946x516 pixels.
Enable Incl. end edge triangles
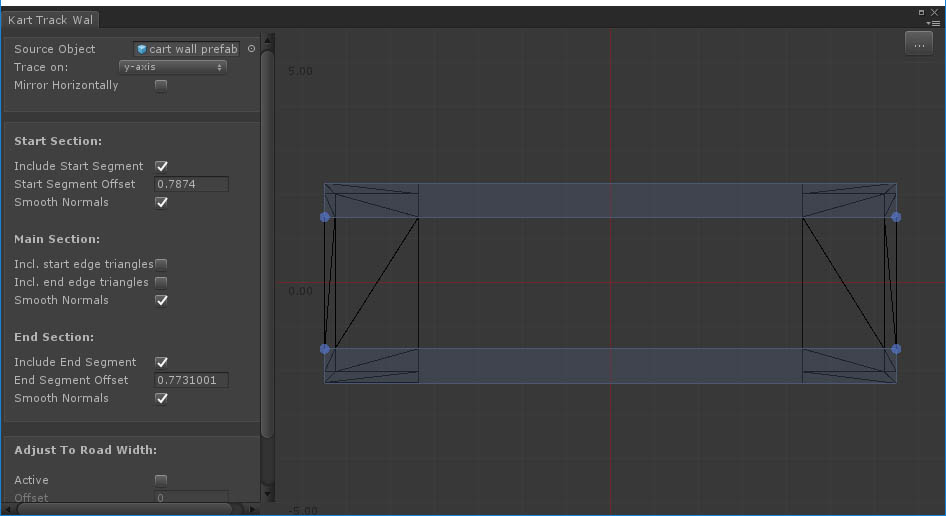[161, 282]
